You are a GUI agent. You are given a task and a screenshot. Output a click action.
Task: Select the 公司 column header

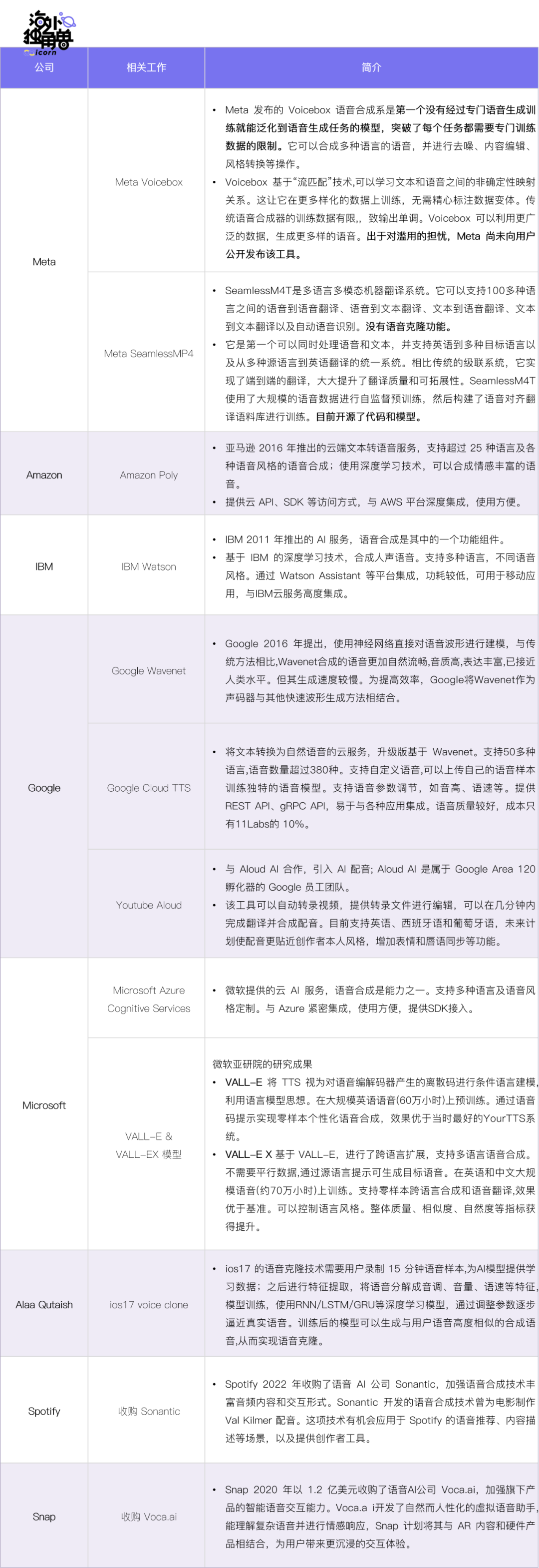point(44,67)
